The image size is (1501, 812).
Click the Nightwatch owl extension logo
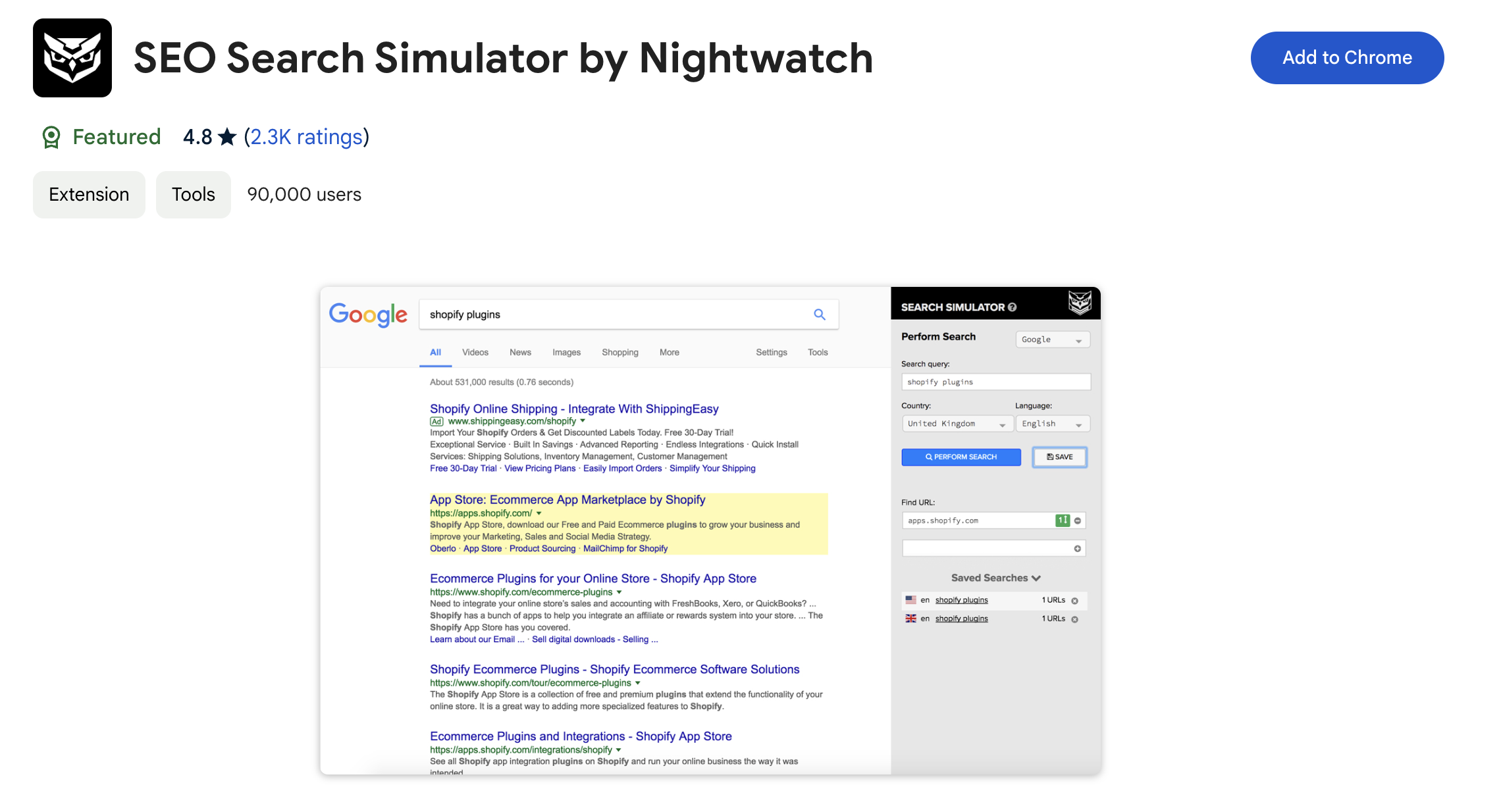point(72,58)
